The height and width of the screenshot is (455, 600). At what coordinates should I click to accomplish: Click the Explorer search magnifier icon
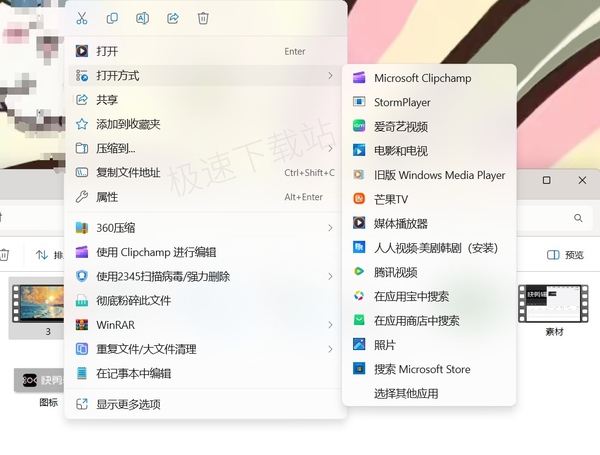[x=578, y=218]
